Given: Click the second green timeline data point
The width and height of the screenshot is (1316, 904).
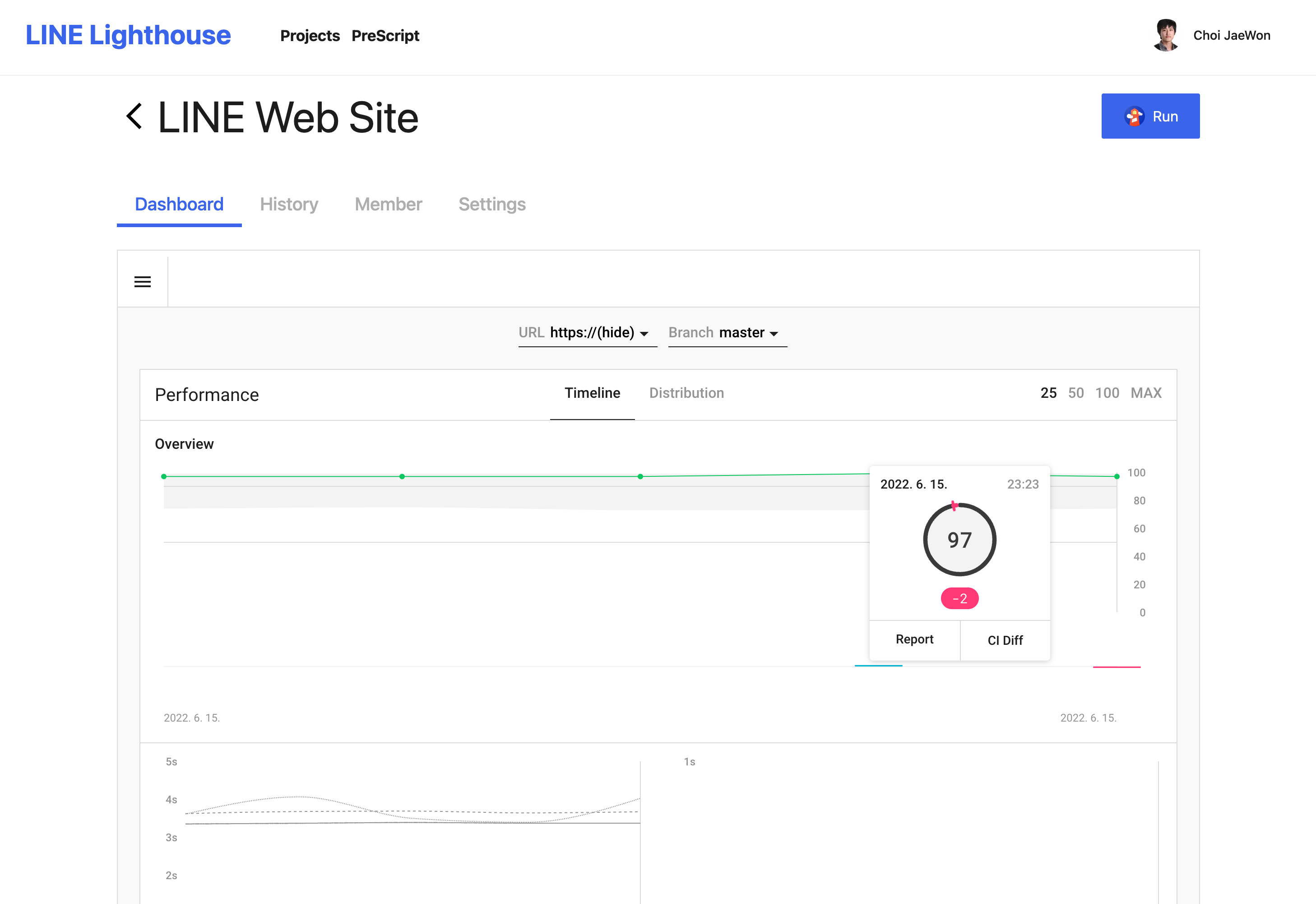Looking at the screenshot, I should coord(402,476).
